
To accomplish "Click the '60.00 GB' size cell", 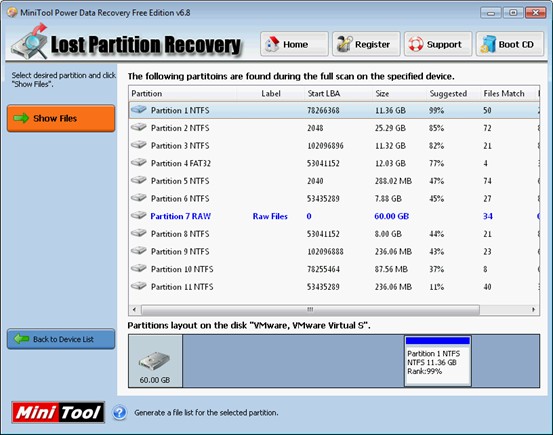I will [391, 216].
